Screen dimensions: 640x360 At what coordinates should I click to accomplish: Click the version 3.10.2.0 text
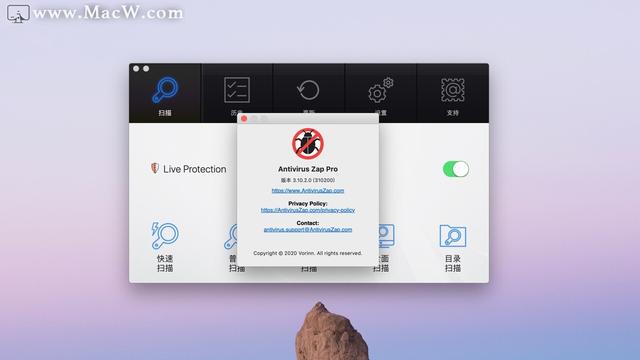coord(308,180)
